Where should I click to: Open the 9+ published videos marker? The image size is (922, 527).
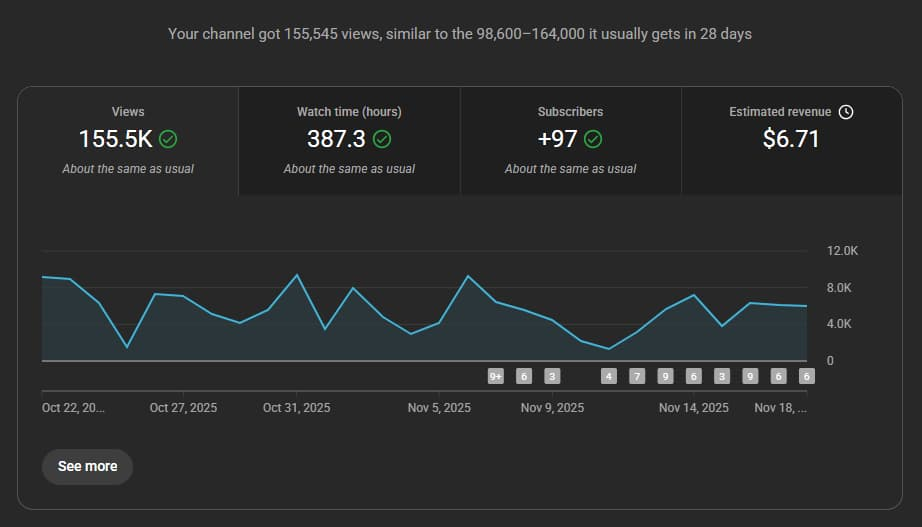(495, 377)
